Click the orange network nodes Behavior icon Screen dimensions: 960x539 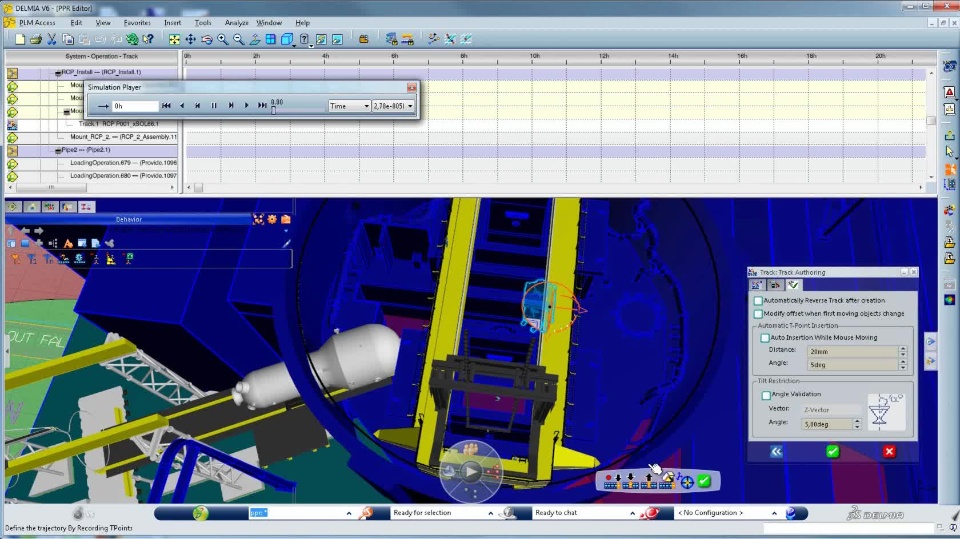[258, 219]
